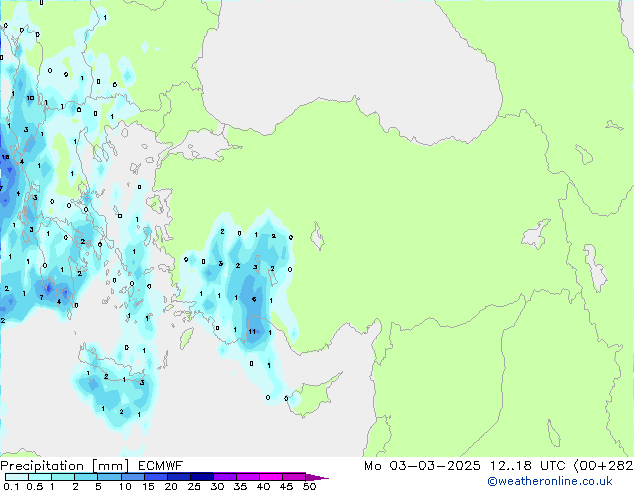Click the '11' precipitation value on the map
Screen dimensions: 634x490
(252, 332)
